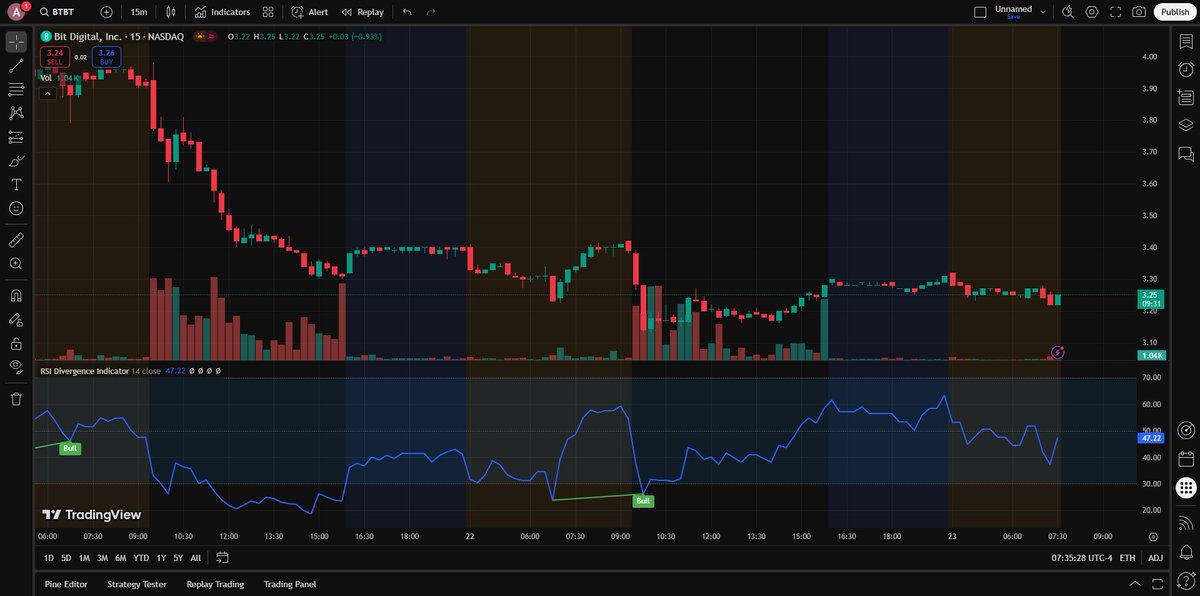Collapse the bottom panel chevron

pyautogui.click(x=1133, y=584)
